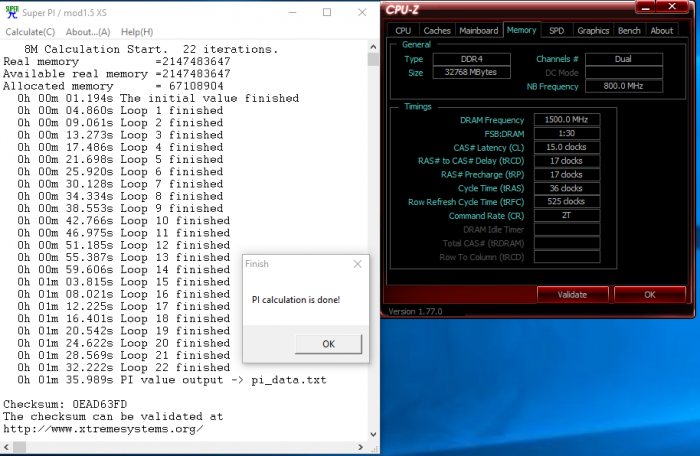The image size is (700, 456).
Task: Click the DRAM Frequency 1500.0 MHz value
Action: point(567,120)
